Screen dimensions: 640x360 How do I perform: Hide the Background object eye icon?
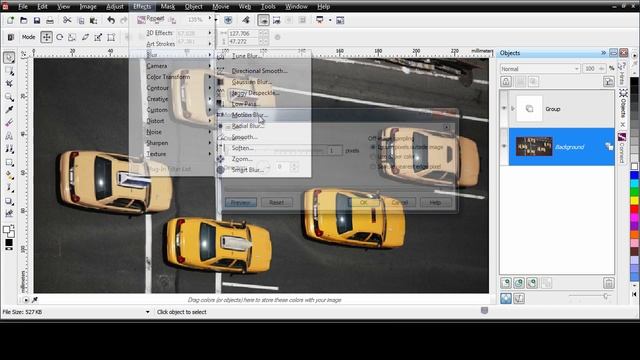tap(504, 146)
